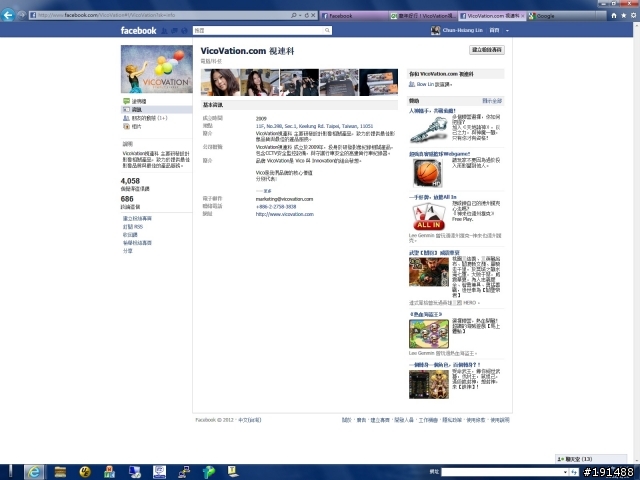Viewport: 640px width, 480px height.
Task: Open the file explorer taskbar icon
Action: point(60,472)
